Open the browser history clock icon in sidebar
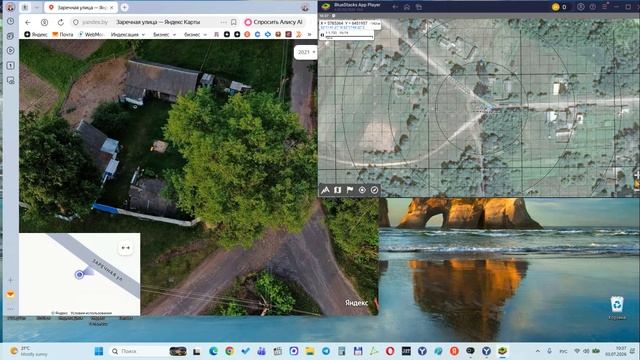 click(11, 21)
